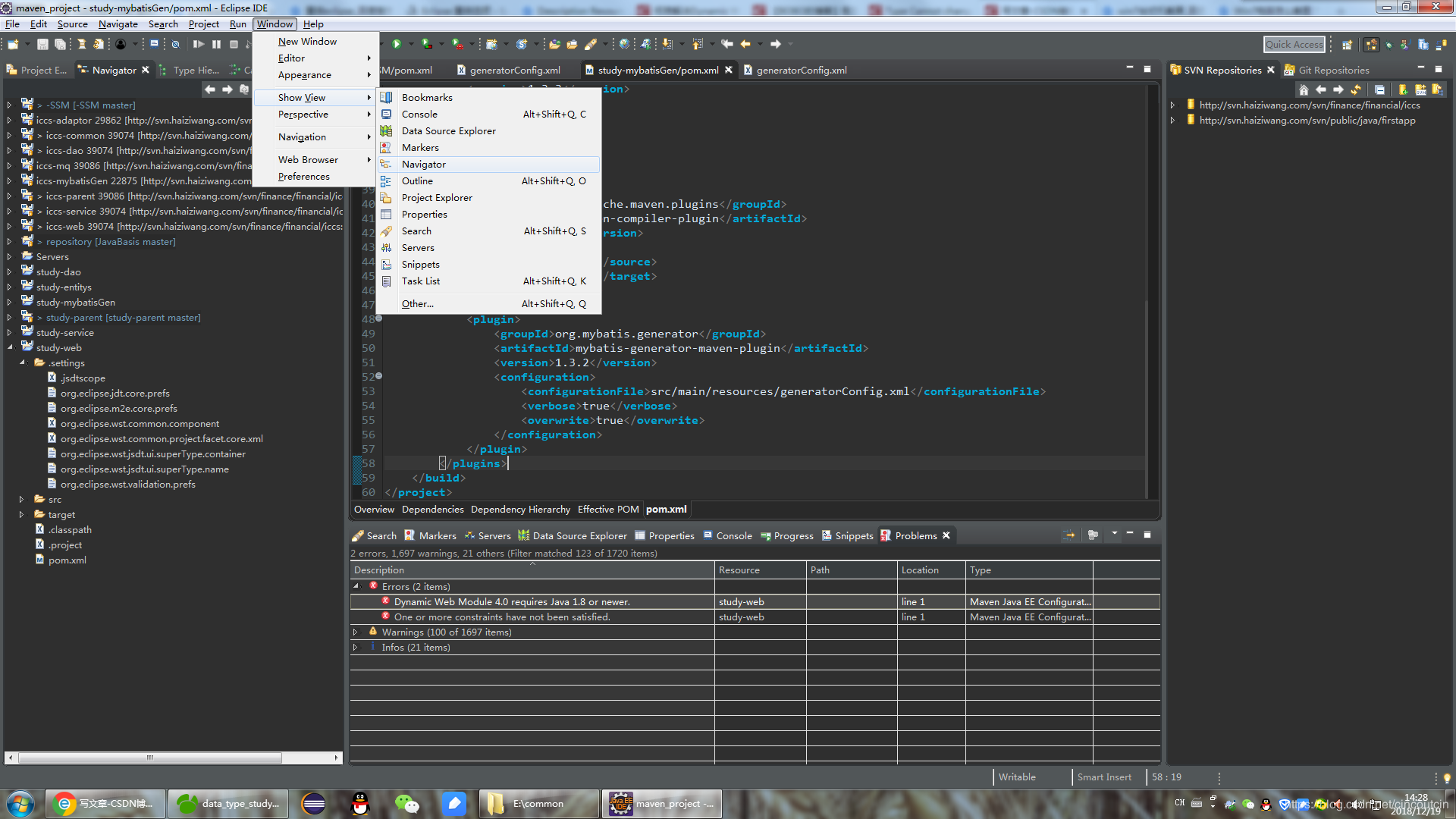
Task: Open the Problems view menu dropdown
Action: click(1114, 535)
